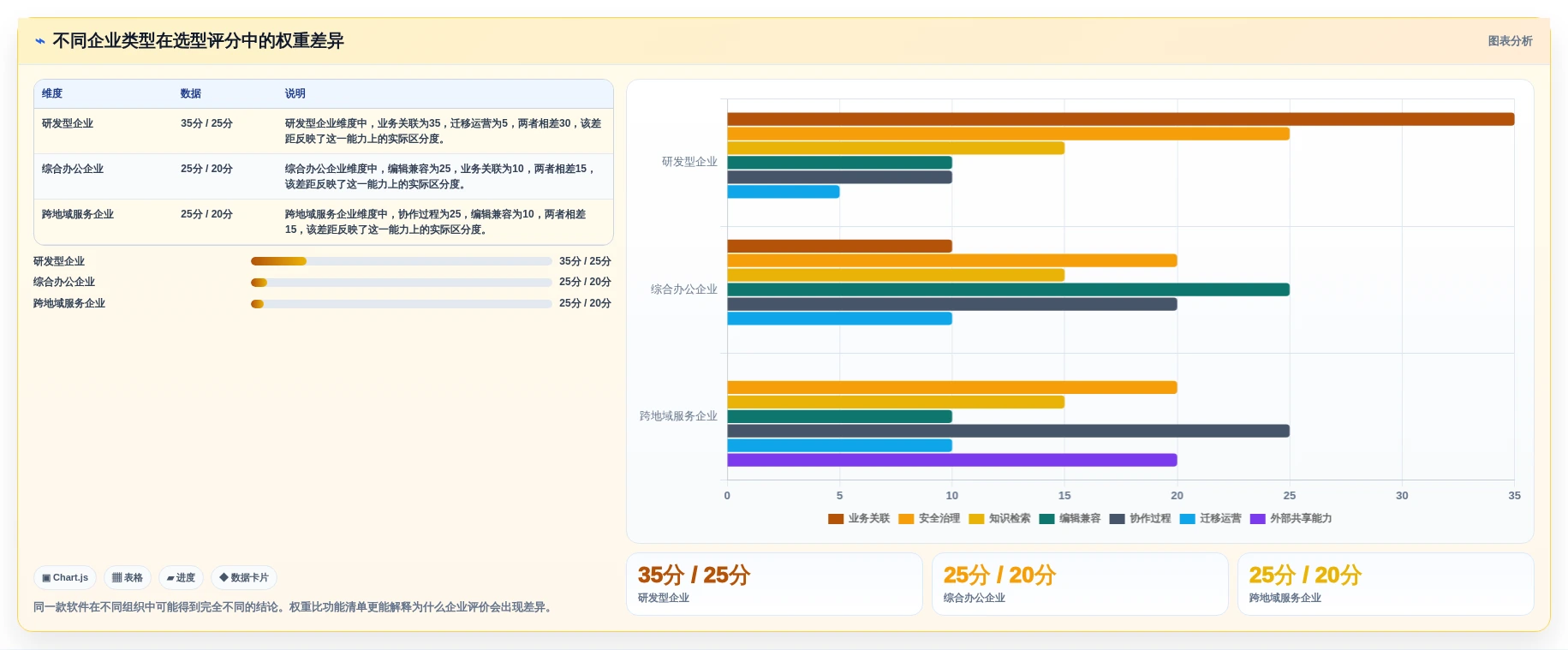Toggle 外部共享能力 legend color swatch

click(1257, 519)
